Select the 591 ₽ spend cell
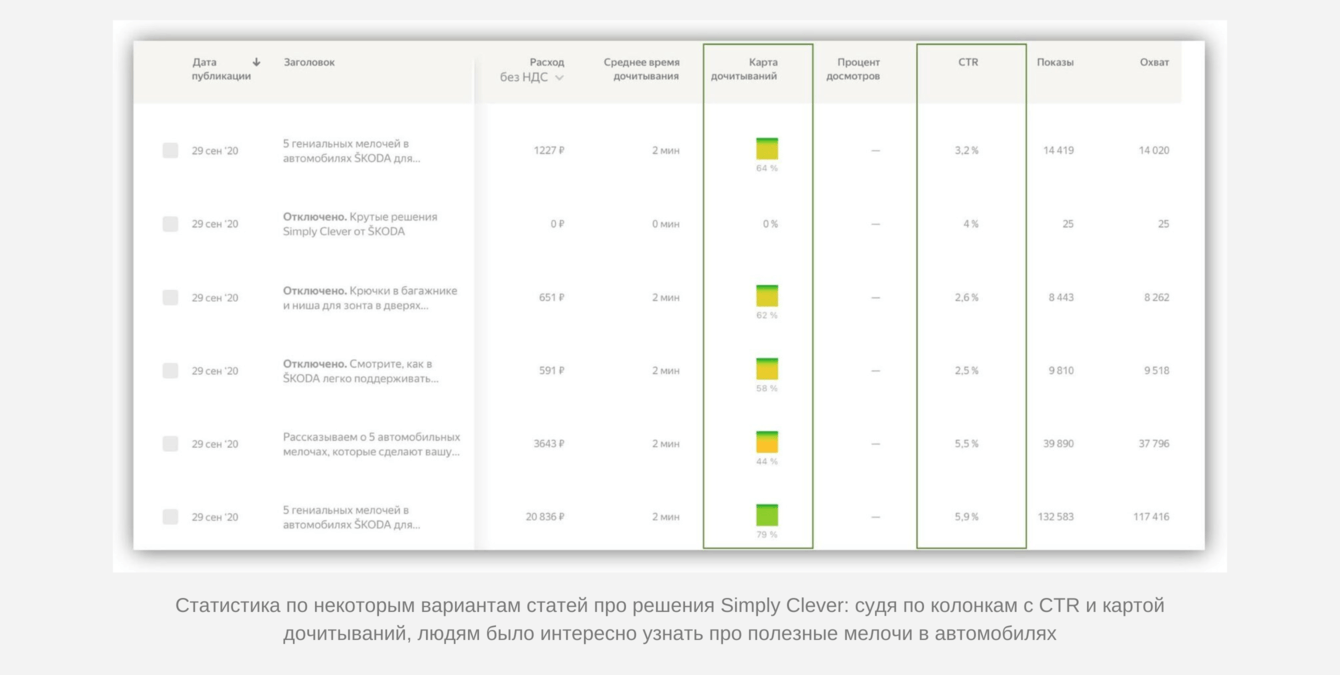The height and width of the screenshot is (675, 1340). (552, 370)
